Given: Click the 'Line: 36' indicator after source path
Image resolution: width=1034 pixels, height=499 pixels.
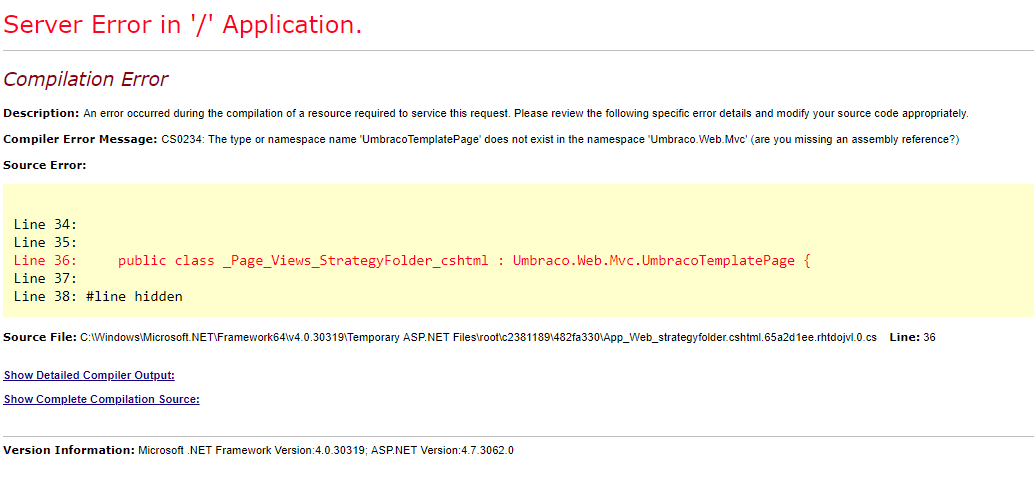Looking at the screenshot, I should 912,338.
